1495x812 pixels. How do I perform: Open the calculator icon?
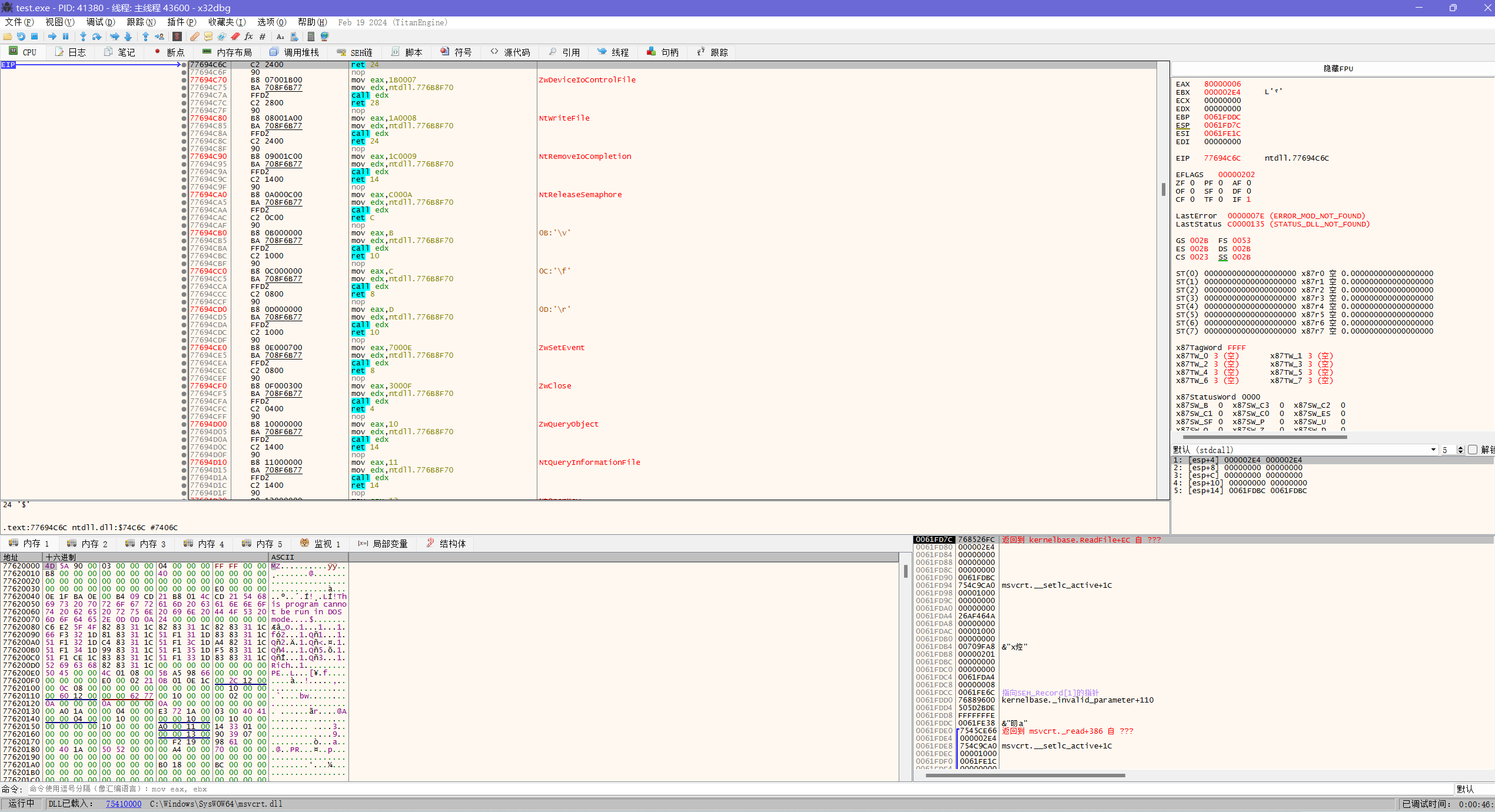click(311, 36)
